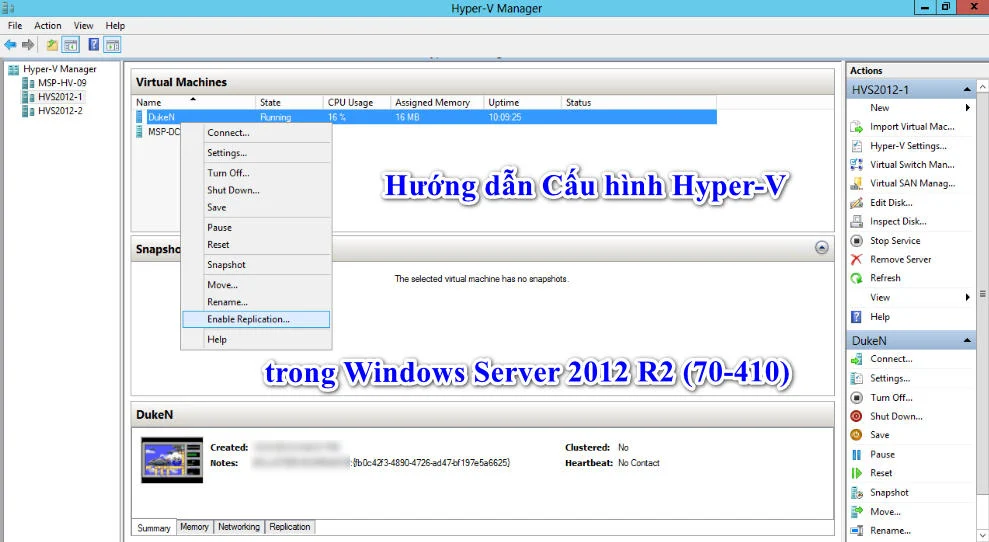Choose Snapshot in the context menu
The image size is (989, 542).
(256, 265)
